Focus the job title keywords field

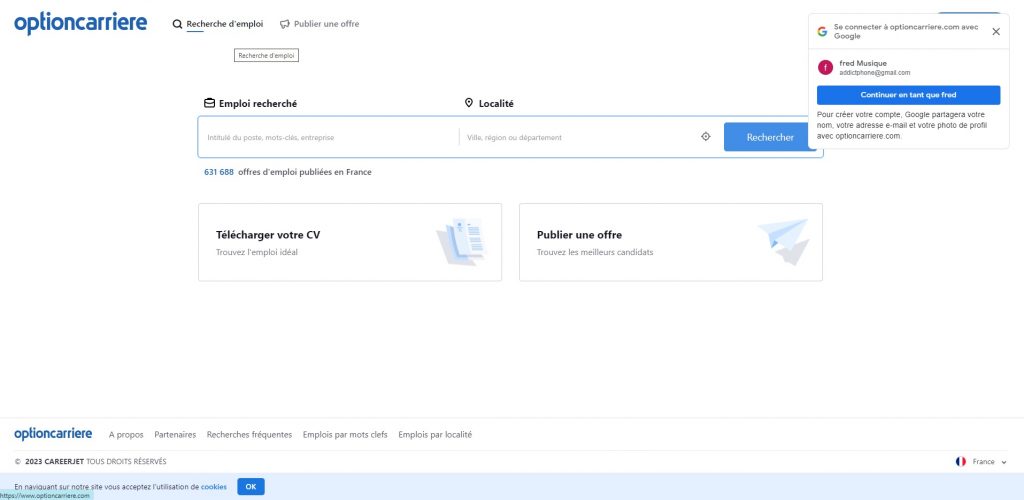328,137
